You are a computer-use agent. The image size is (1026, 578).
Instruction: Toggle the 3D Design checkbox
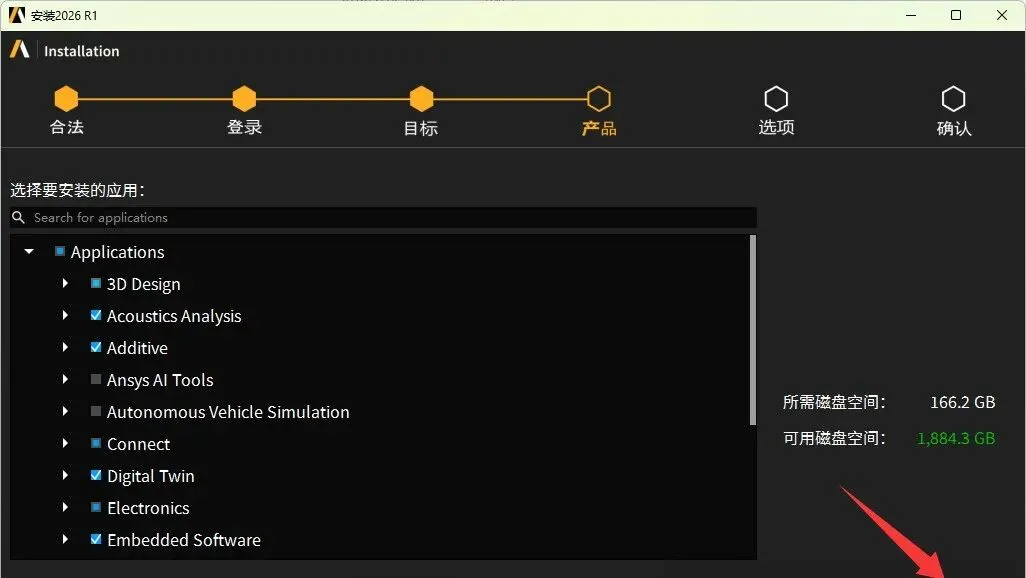[x=96, y=283]
